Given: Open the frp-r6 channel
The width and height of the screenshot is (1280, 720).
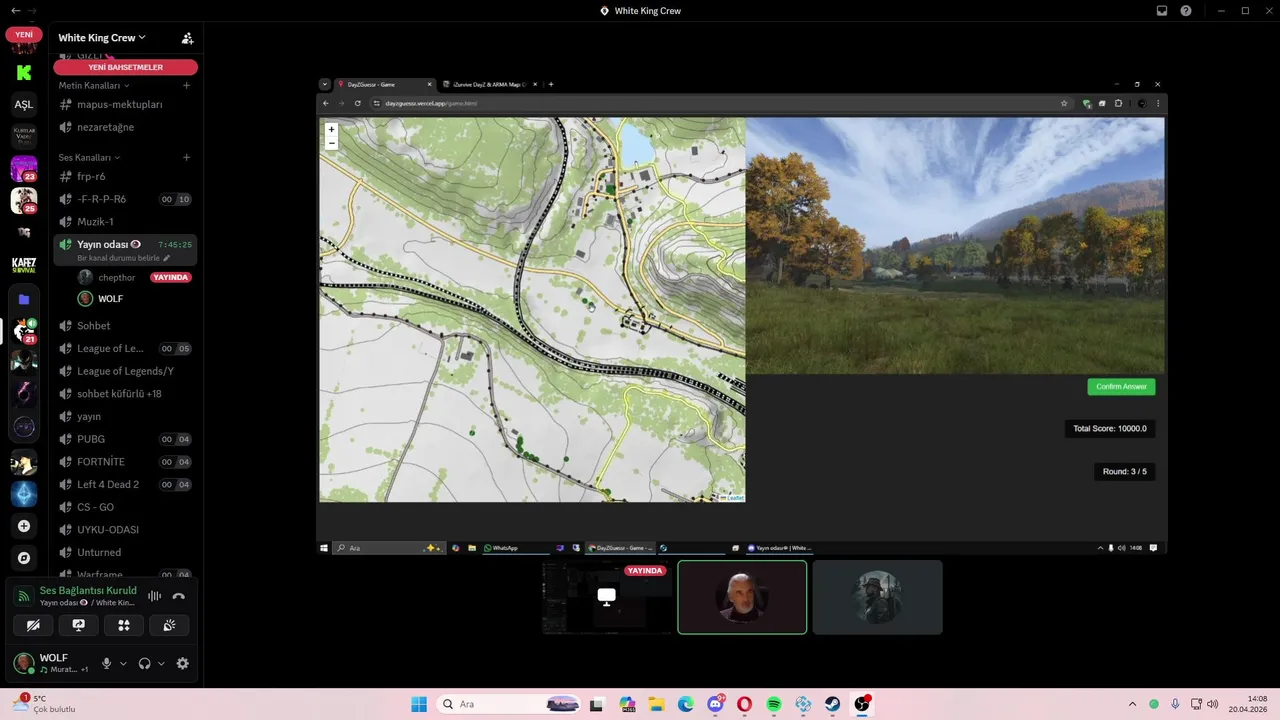Looking at the screenshot, I should (x=125, y=176).
